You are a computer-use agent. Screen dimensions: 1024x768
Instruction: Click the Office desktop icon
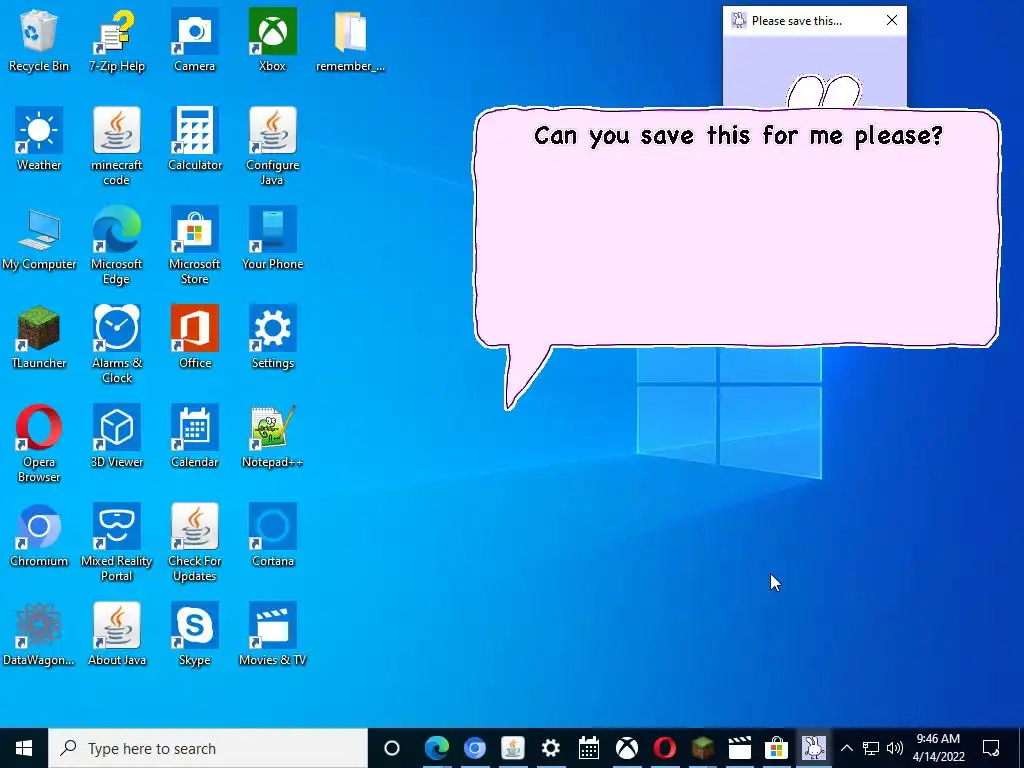point(195,337)
